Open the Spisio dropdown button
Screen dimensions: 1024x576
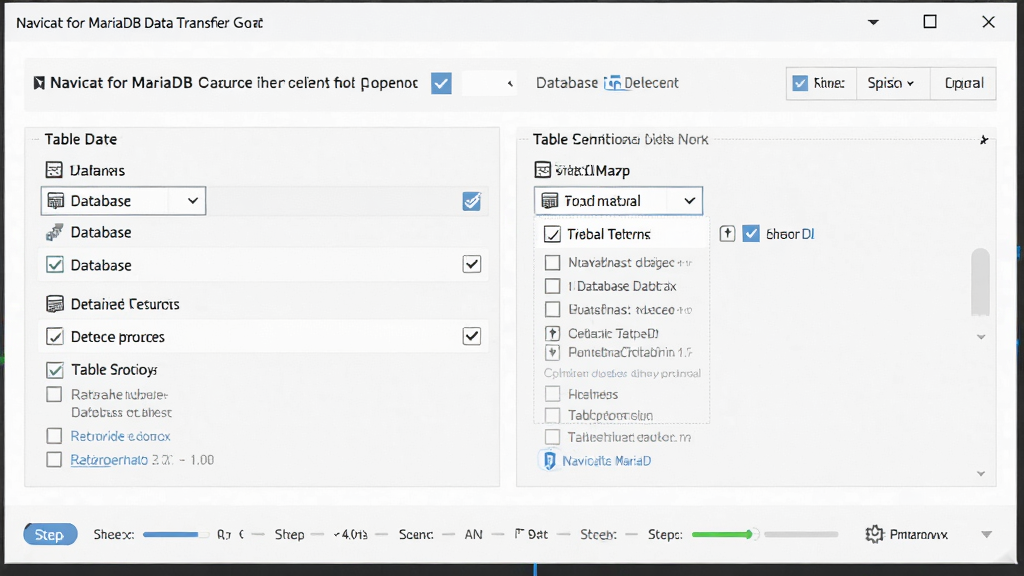point(892,83)
